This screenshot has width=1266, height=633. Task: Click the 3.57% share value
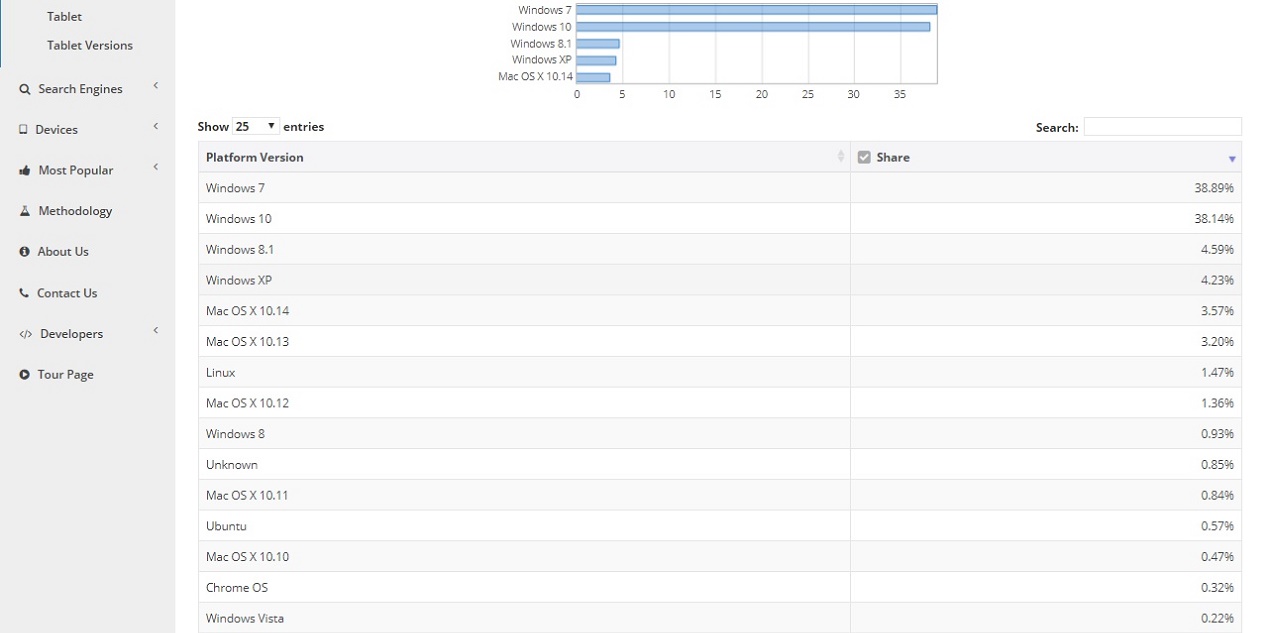(1217, 311)
